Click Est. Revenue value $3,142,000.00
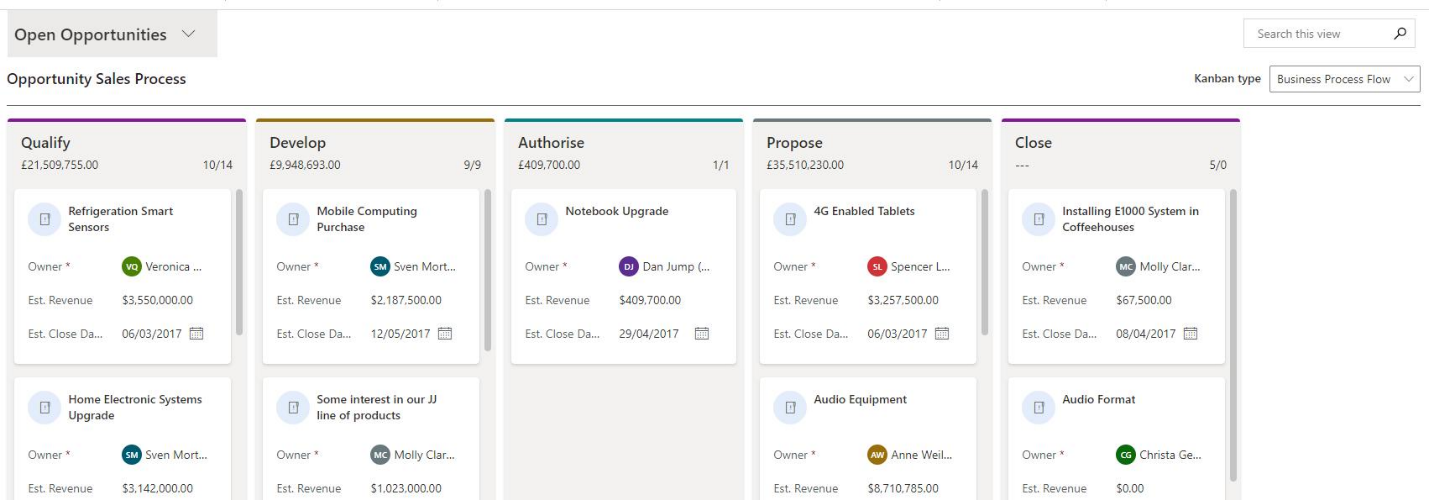The width and height of the screenshot is (1429, 500). tap(157, 488)
